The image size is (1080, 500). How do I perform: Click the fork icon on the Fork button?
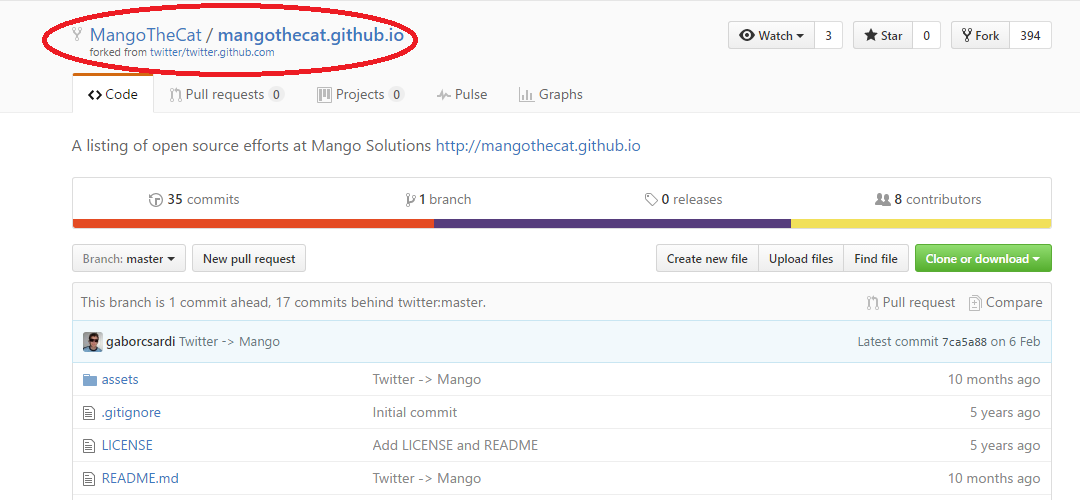[966, 36]
